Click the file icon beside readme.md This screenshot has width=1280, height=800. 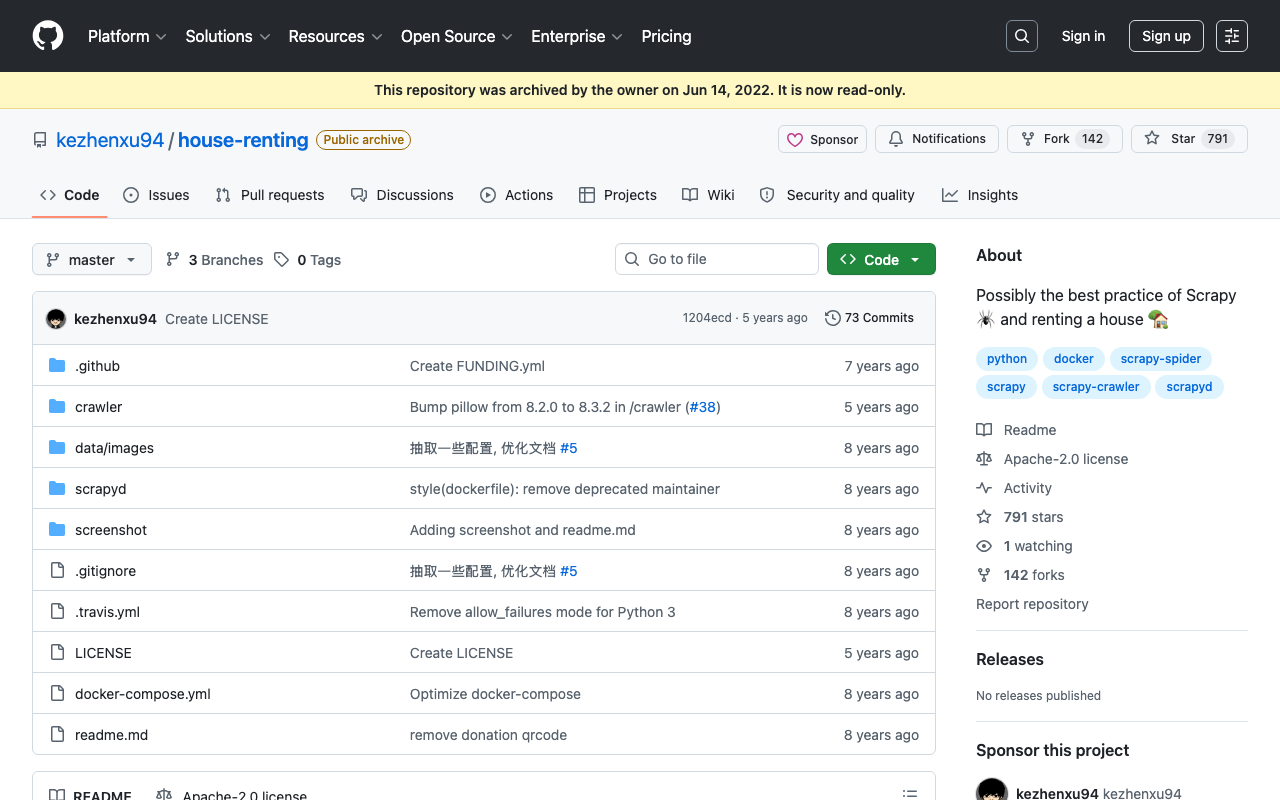click(57, 735)
